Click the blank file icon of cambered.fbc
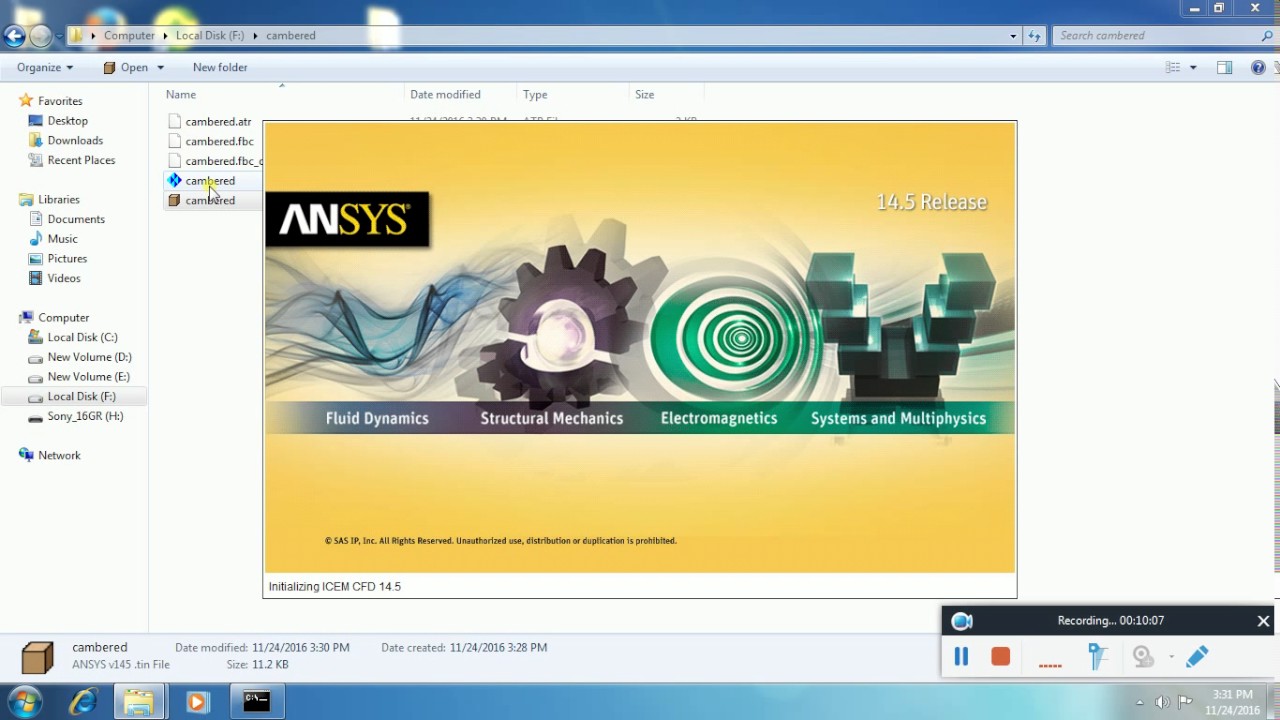 175,142
